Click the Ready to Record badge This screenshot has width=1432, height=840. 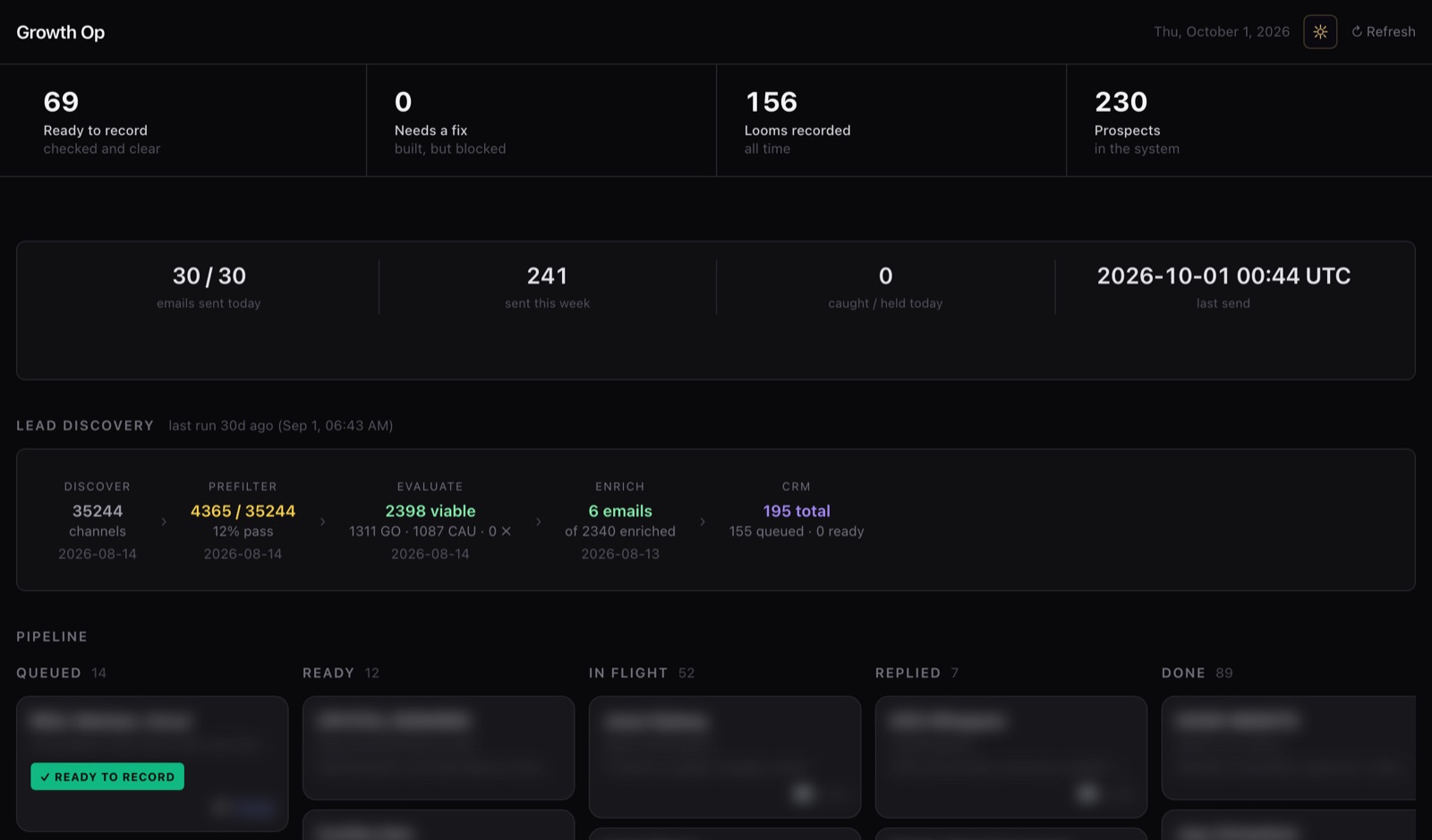coord(107,776)
